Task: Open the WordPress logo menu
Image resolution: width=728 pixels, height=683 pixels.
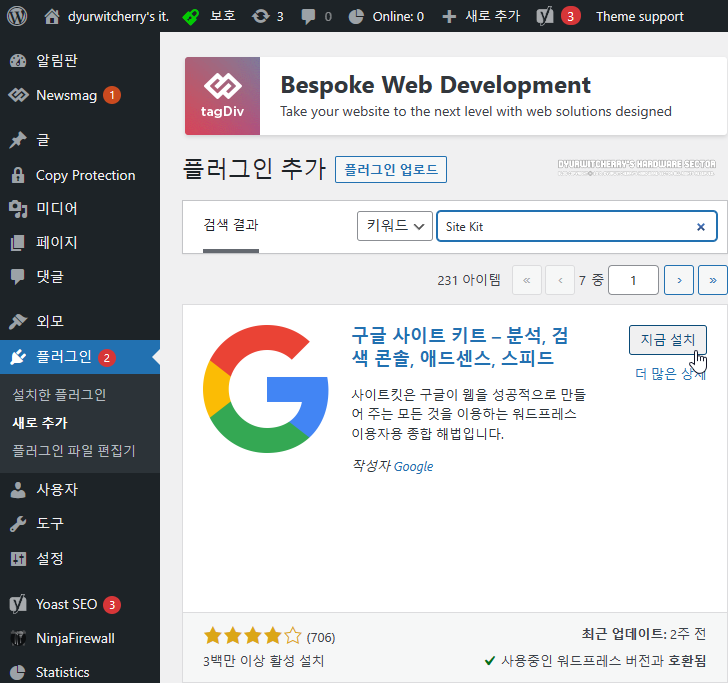Action: pos(17,16)
